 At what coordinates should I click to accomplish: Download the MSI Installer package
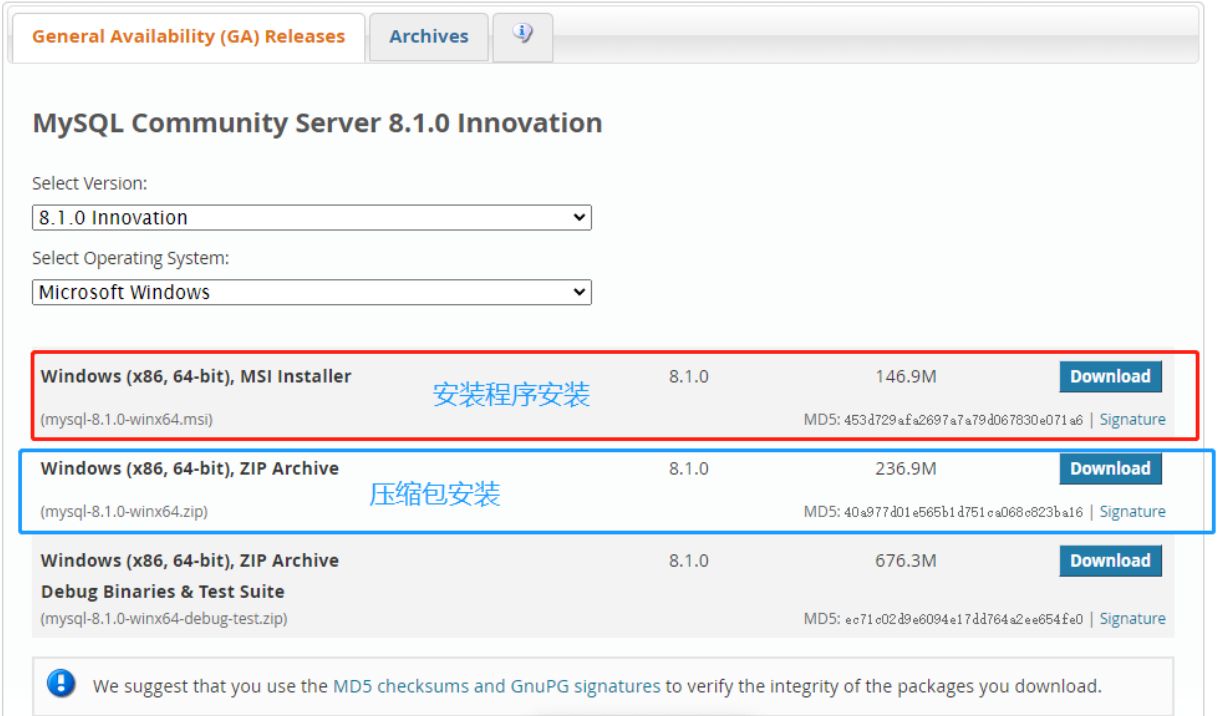(1110, 377)
